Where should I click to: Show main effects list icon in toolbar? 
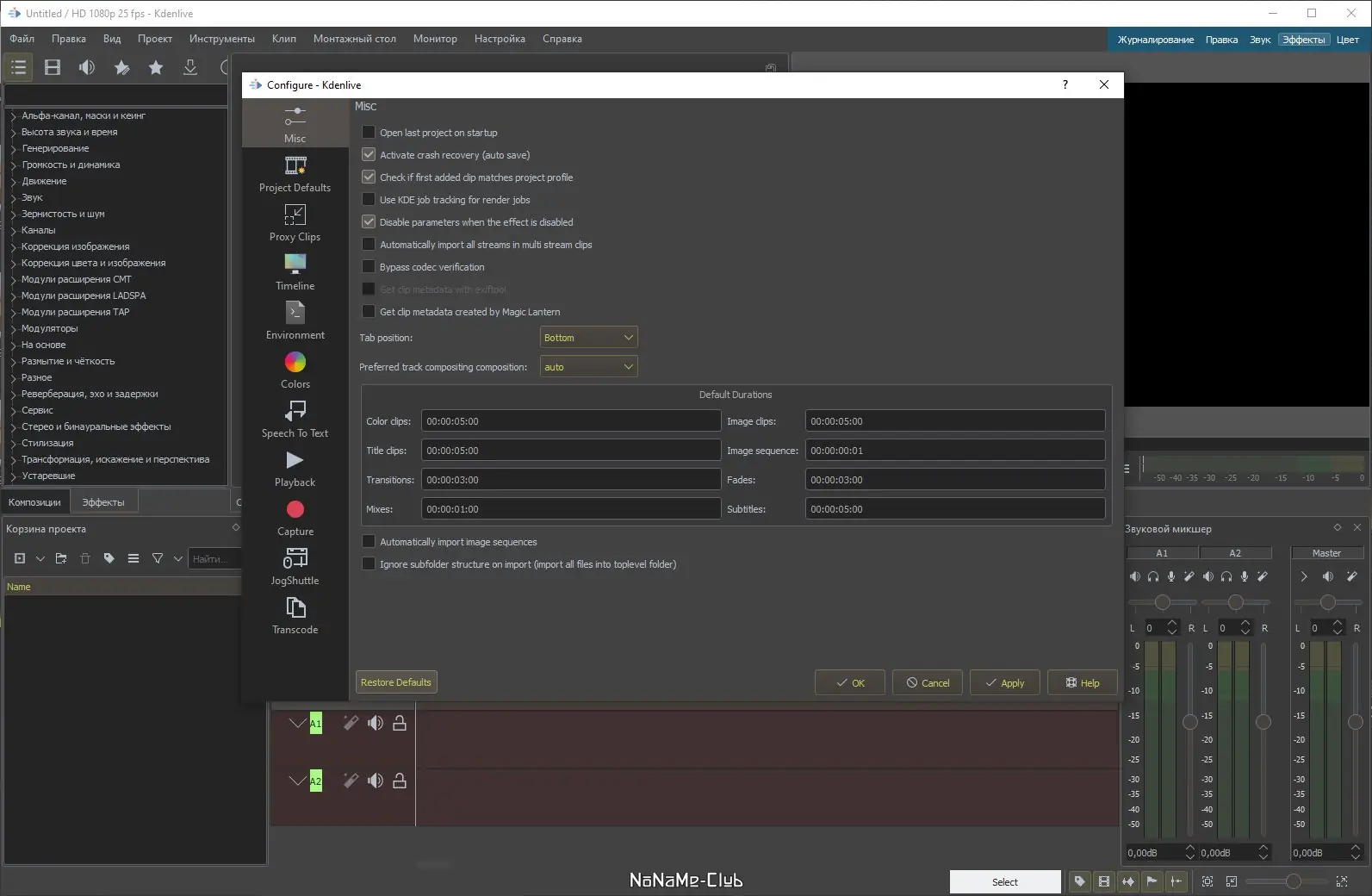[18, 67]
